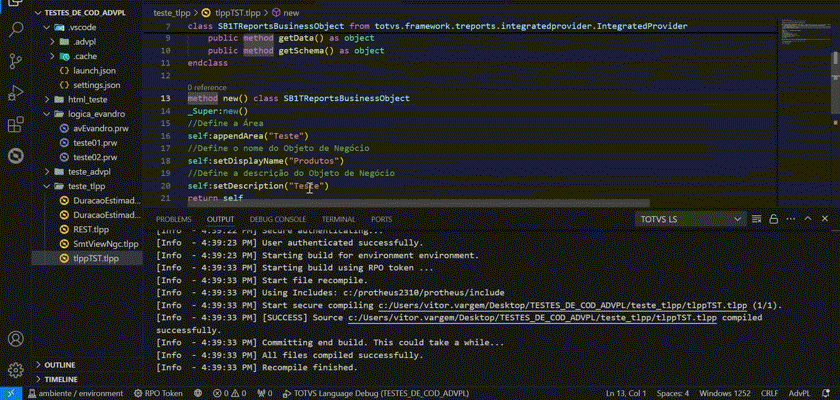Open start secure compiling tlppTST.tlpp path link
This screenshot has height=400, width=840.
point(562,306)
